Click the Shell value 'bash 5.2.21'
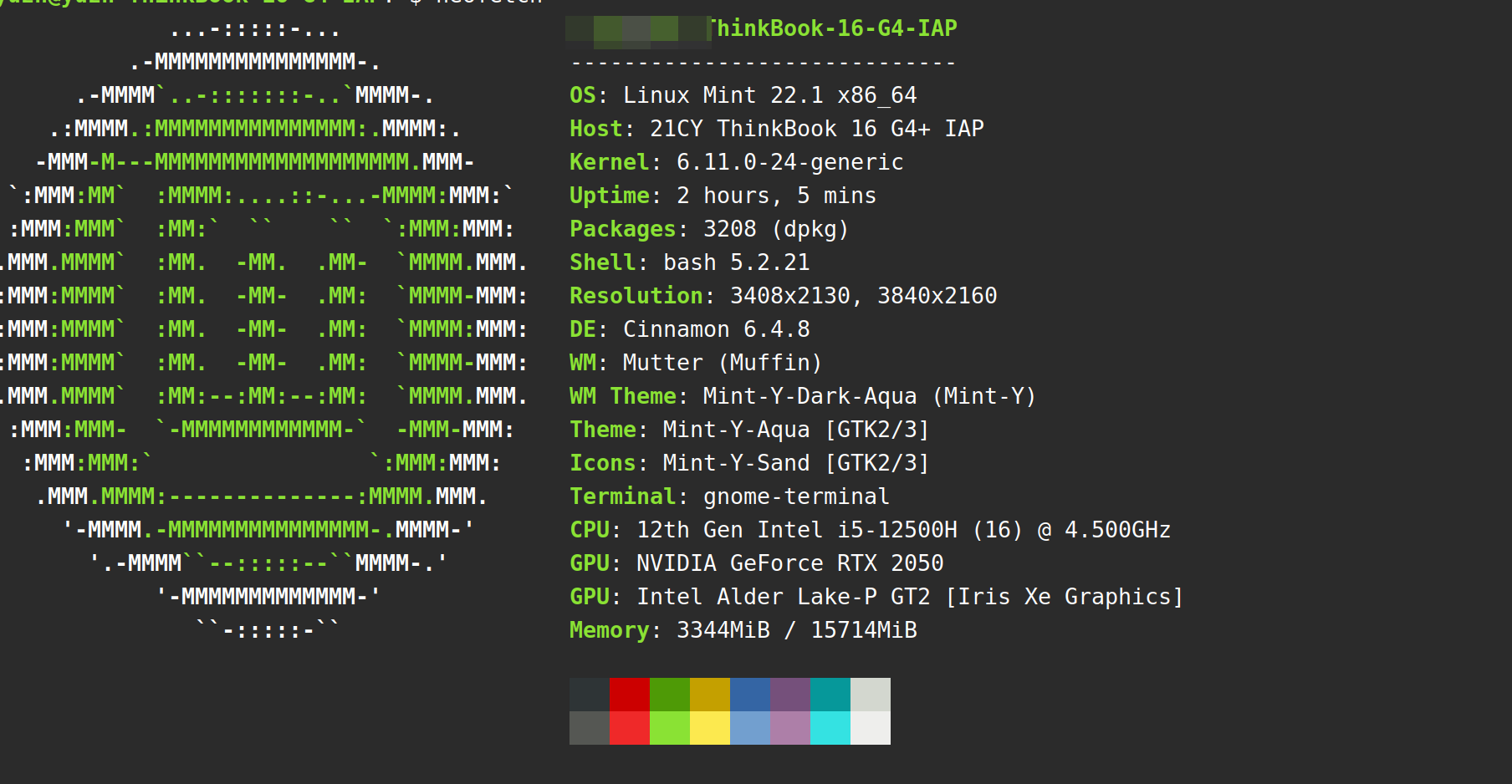The width and height of the screenshot is (1512, 784). (x=737, y=262)
